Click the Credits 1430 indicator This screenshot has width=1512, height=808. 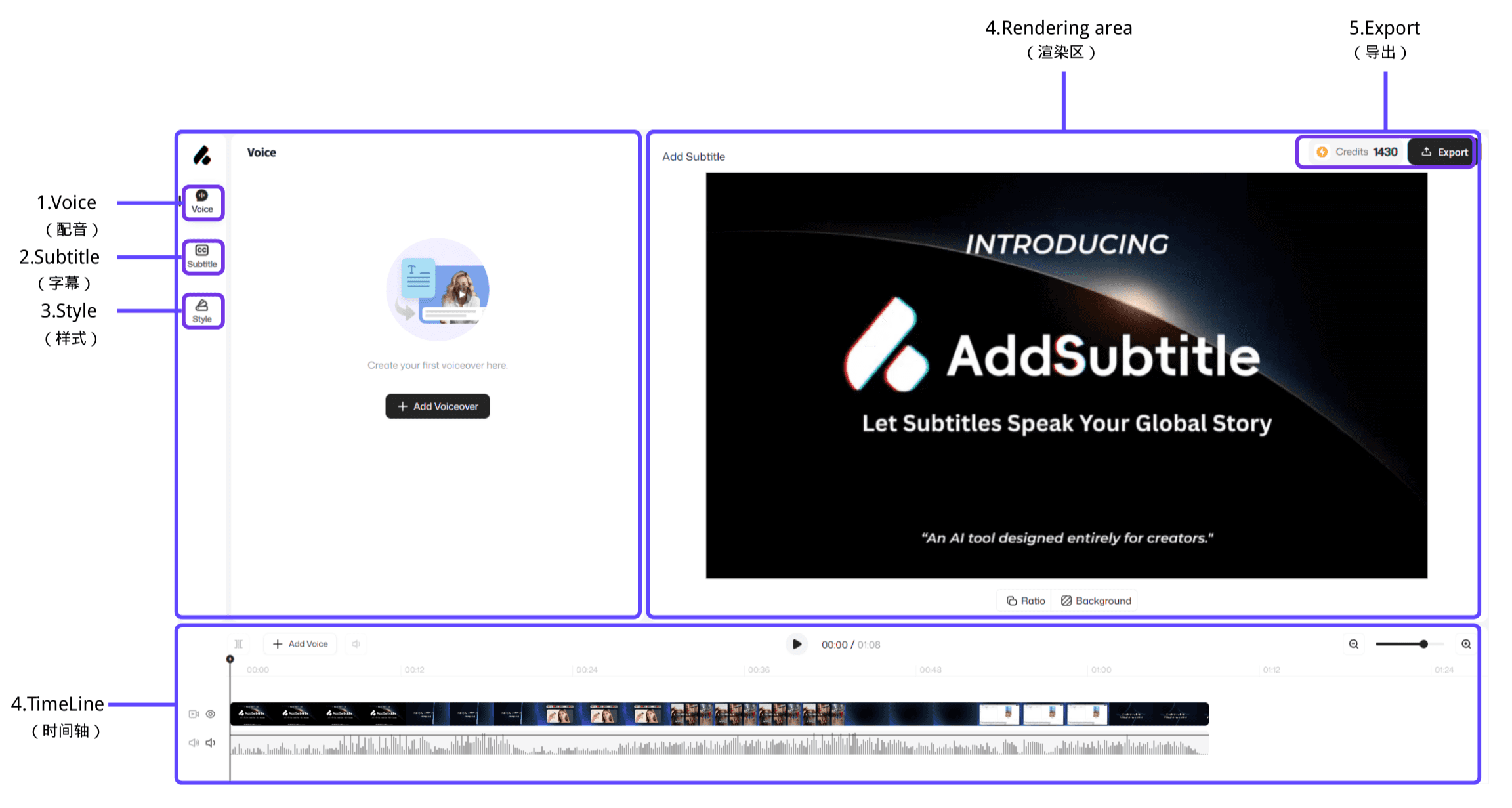[x=1357, y=152]
